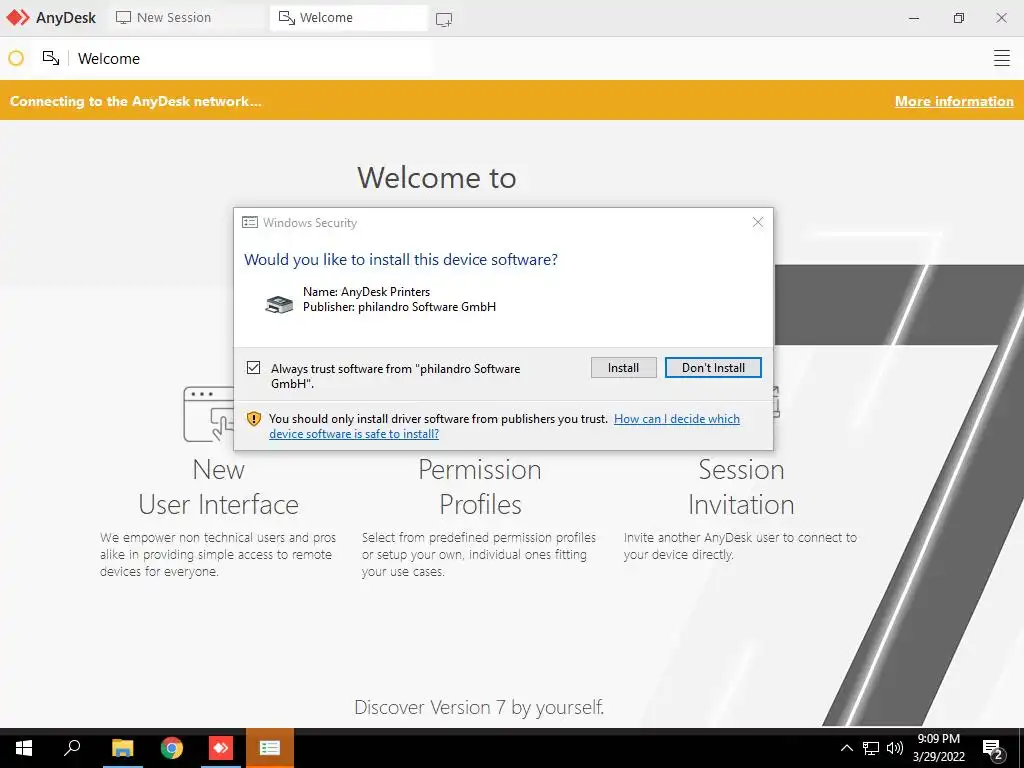
Task: Choose Don't Install button
Action: 713,368
